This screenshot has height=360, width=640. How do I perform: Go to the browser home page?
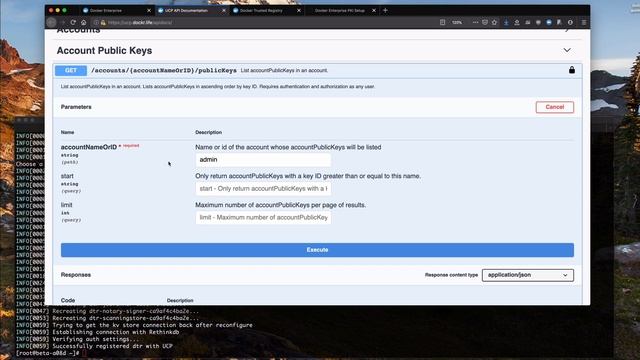coord(83,22)
